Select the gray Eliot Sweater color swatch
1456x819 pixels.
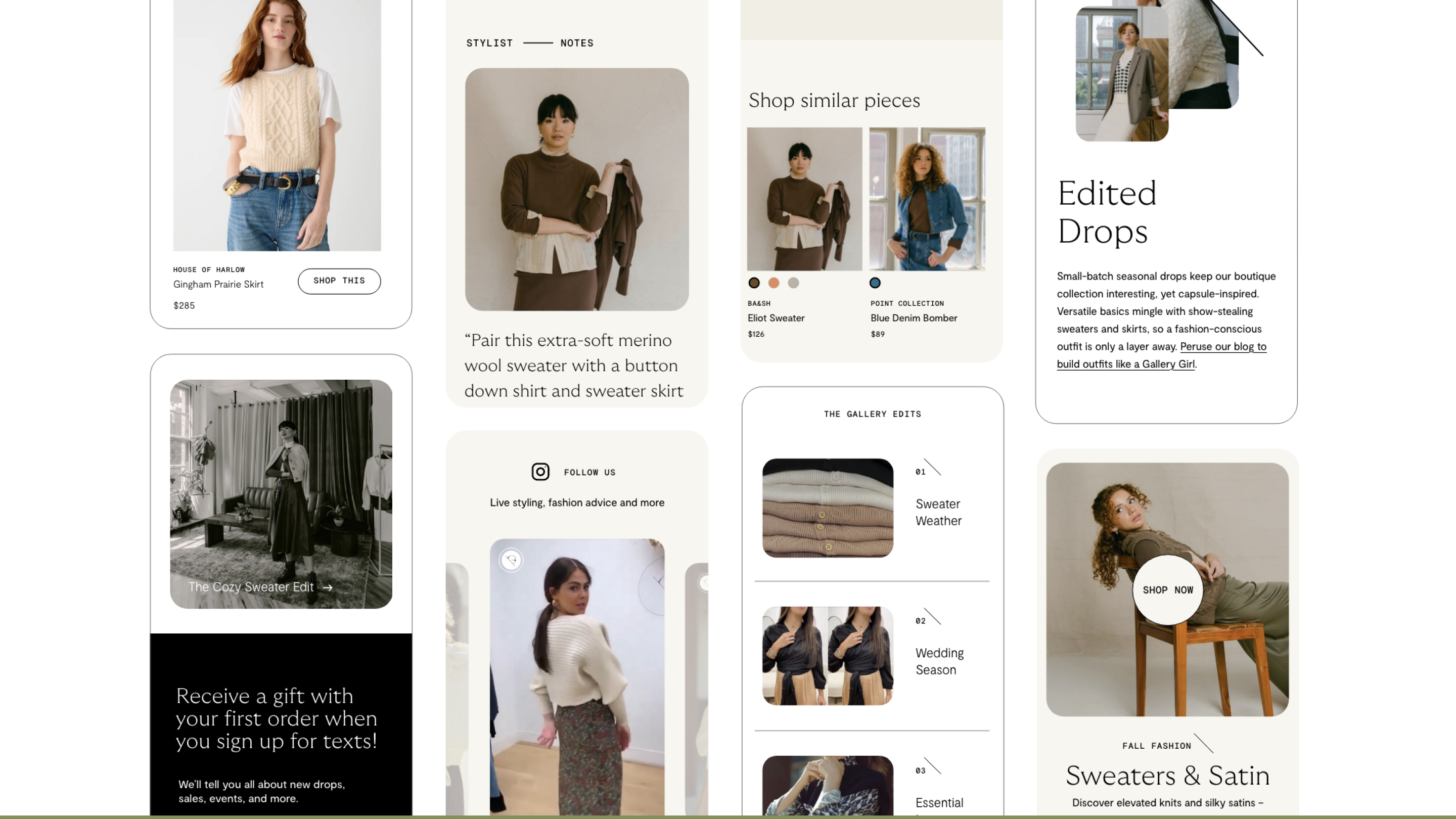[x=793, y=283]
